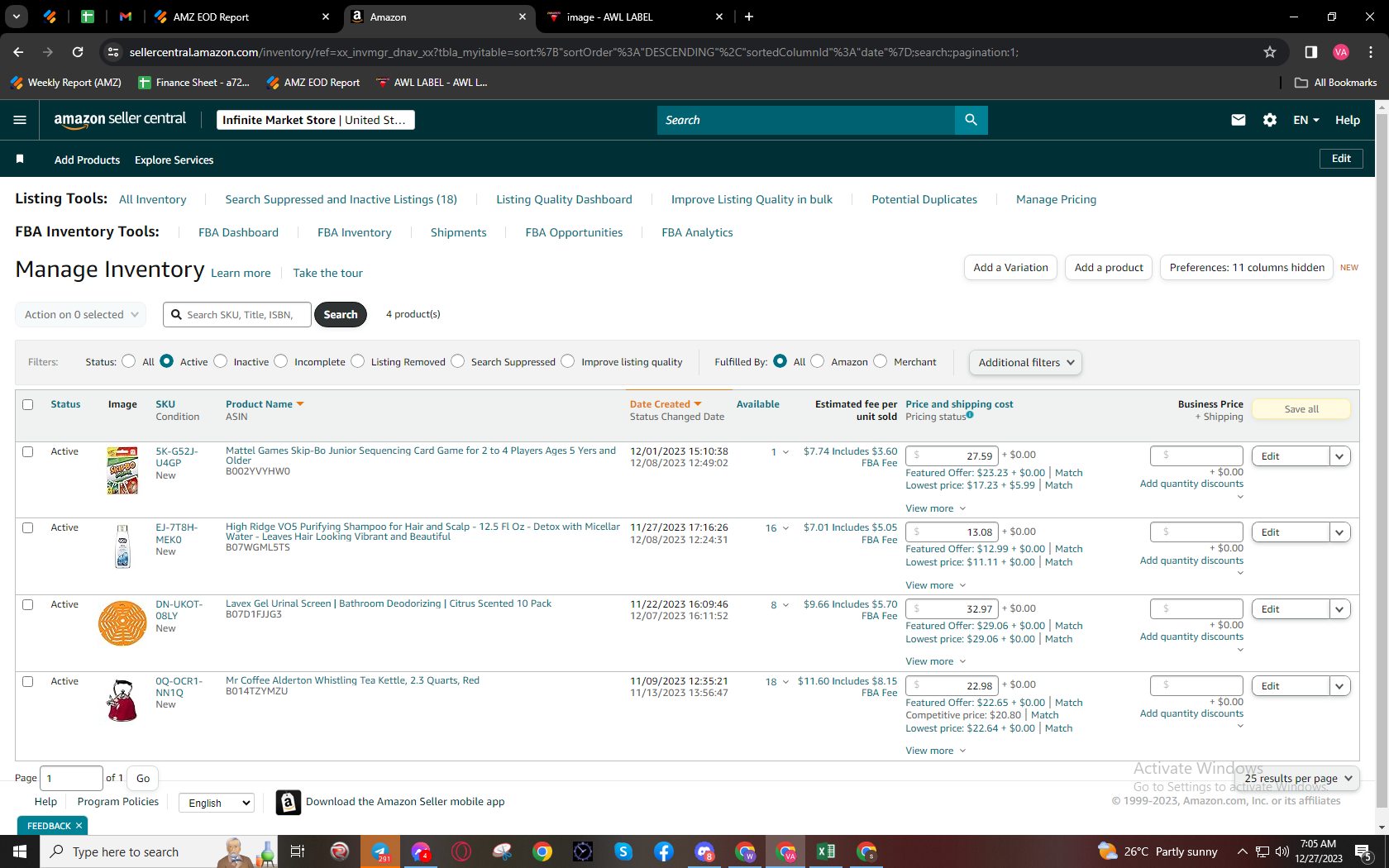The image size is (1389, 868).
Task: Select the Skip-Bo Junior row checkbox
Action: tap(28, 452)
